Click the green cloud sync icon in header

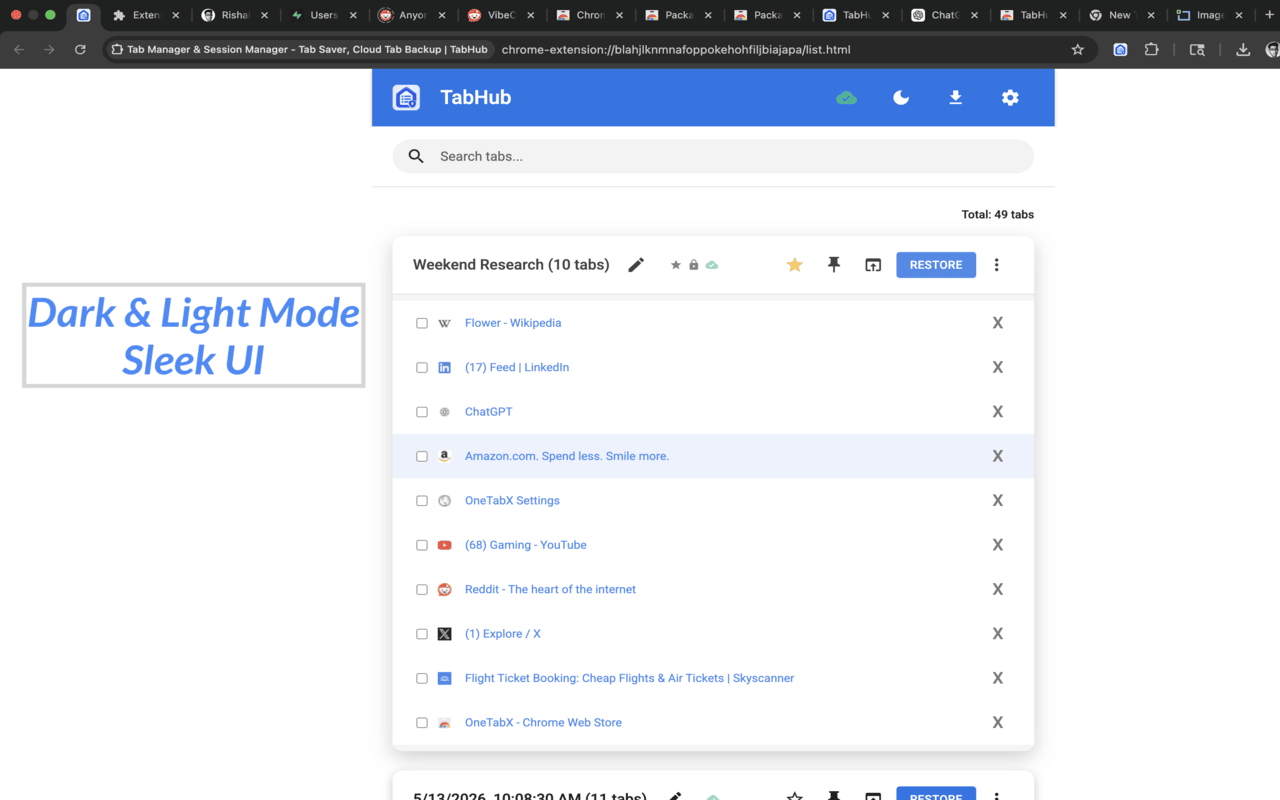847,98
